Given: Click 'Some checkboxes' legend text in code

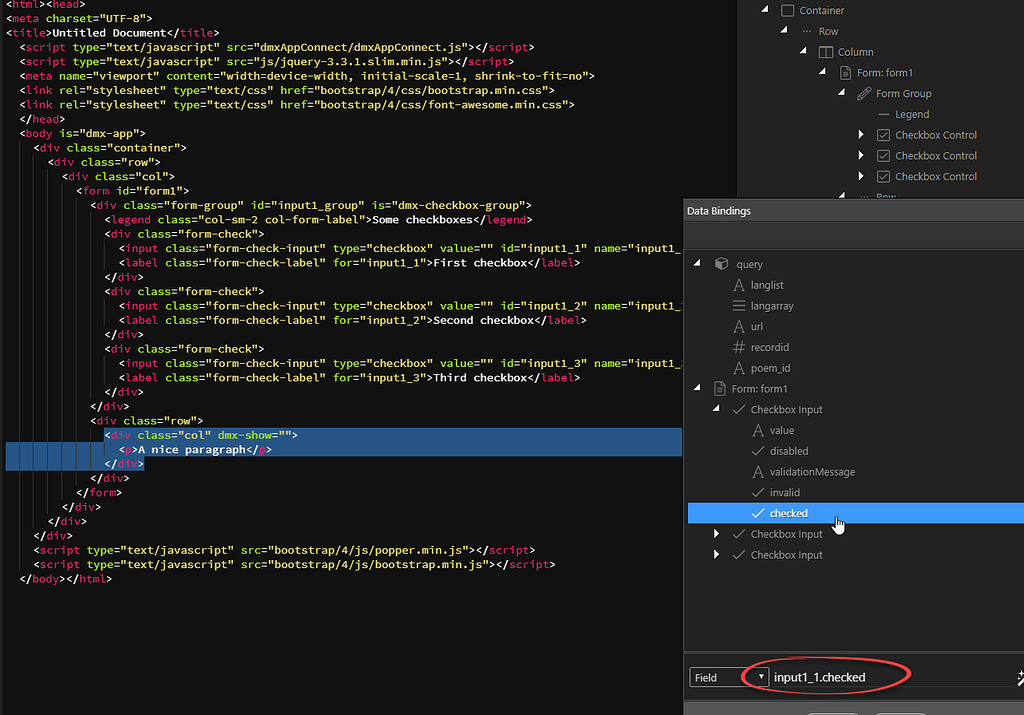Looking at the screenshot, I should tap(422, 219).
